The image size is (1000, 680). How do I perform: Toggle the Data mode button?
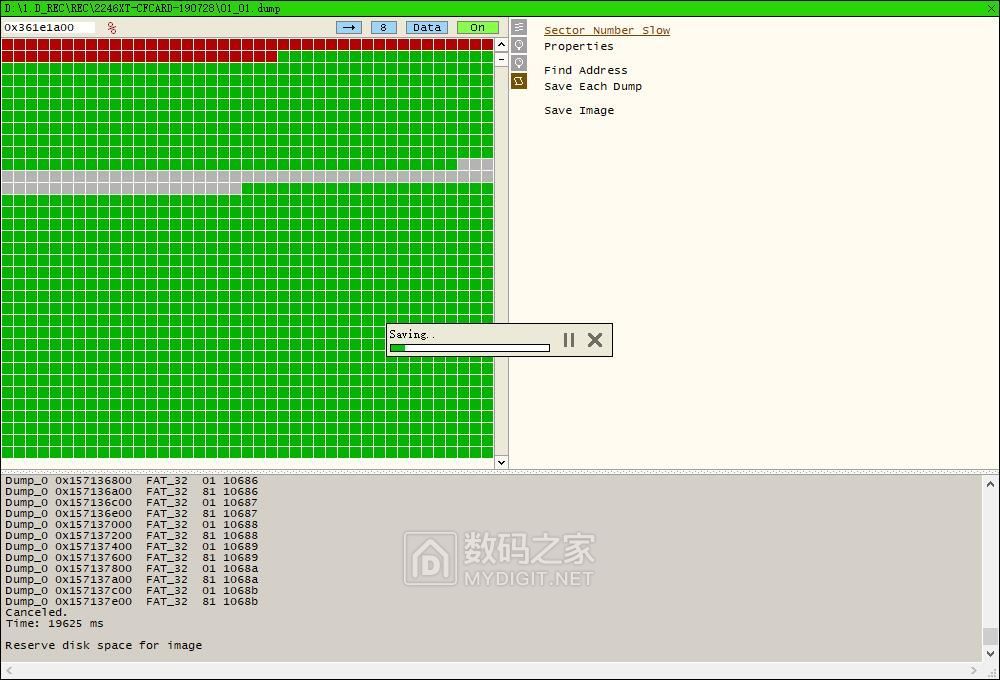[427, 27]
